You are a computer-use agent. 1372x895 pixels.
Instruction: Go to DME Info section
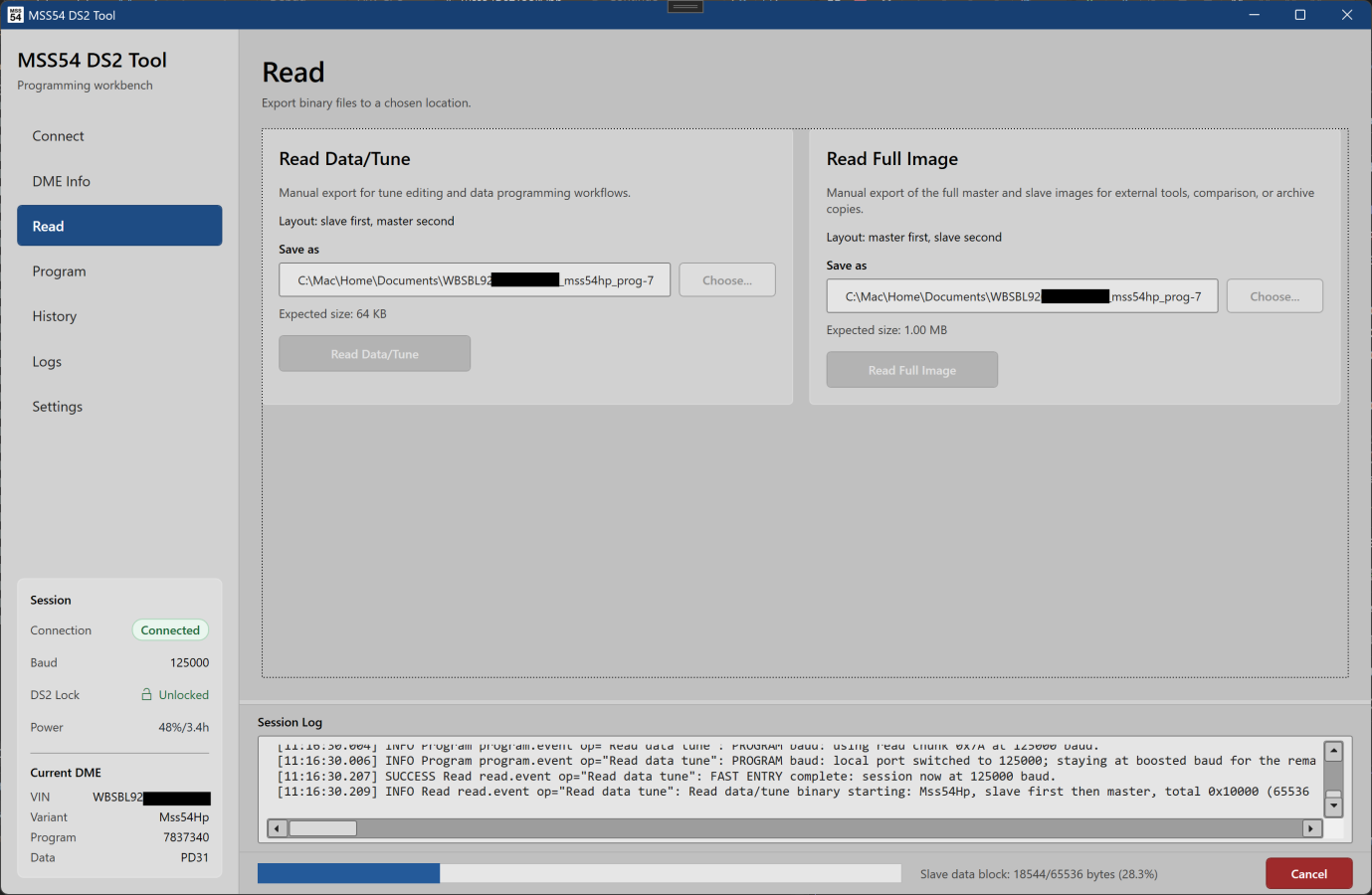pyautogui.click(x=119, y=181)
